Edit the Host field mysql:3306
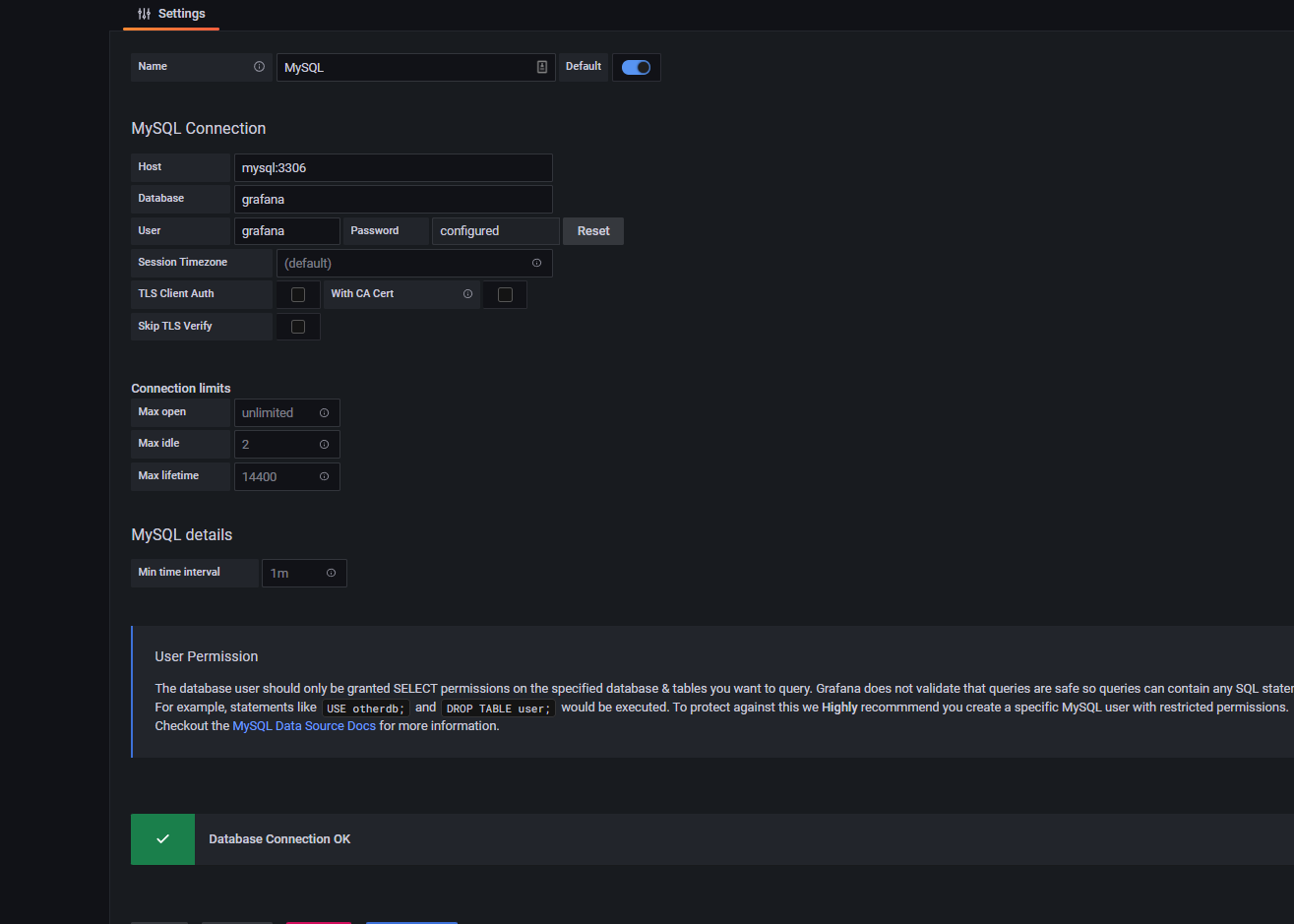1294x924 pixels. click(394, 167)
